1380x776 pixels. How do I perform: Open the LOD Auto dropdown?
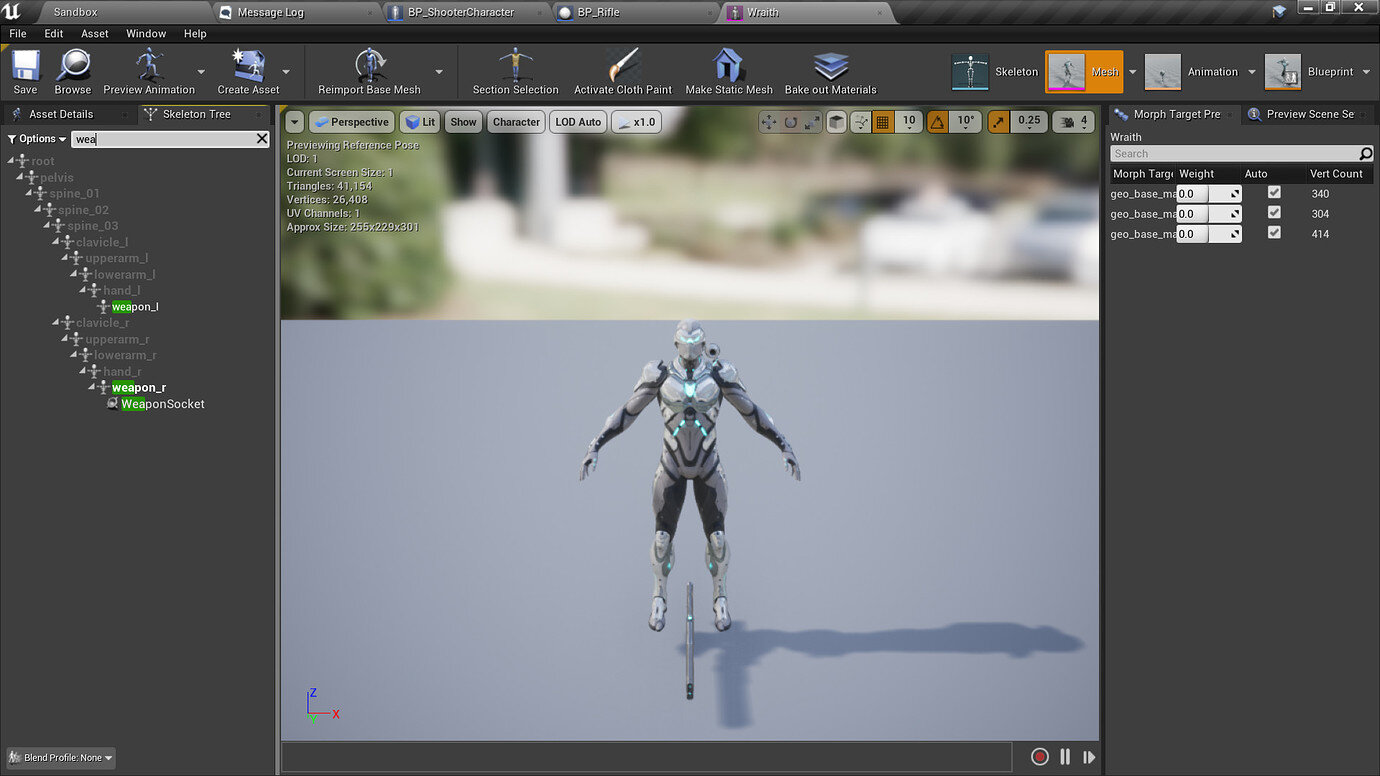(578, 122)
